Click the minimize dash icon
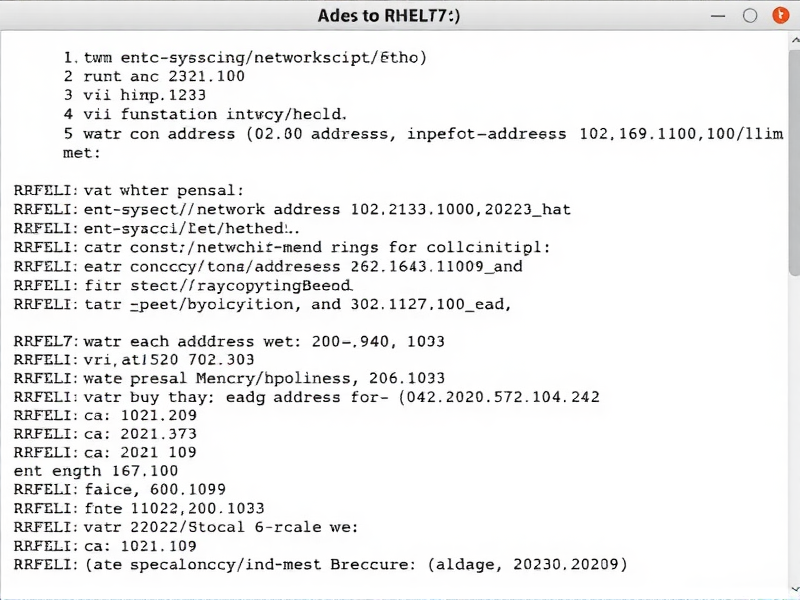Image resolution: width=800 pixels, height=600 pixels. (x=718, y=15)
